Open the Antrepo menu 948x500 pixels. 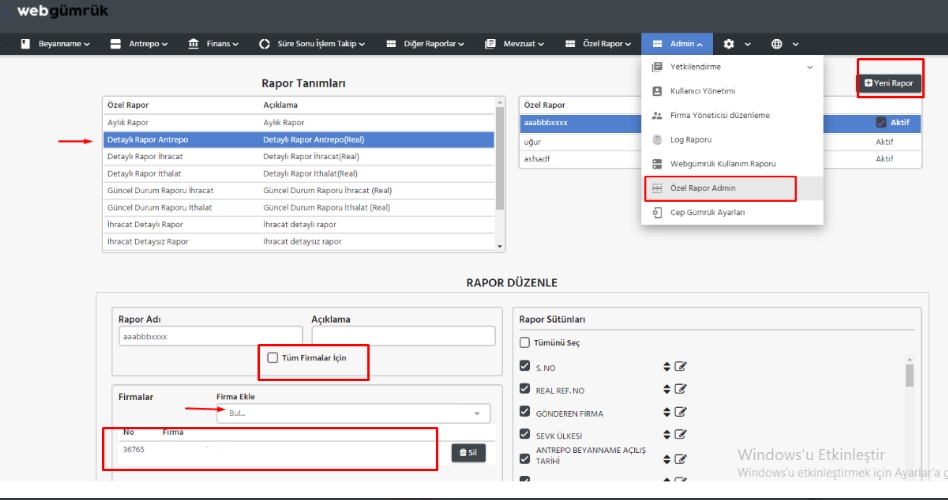click(138, 44)
